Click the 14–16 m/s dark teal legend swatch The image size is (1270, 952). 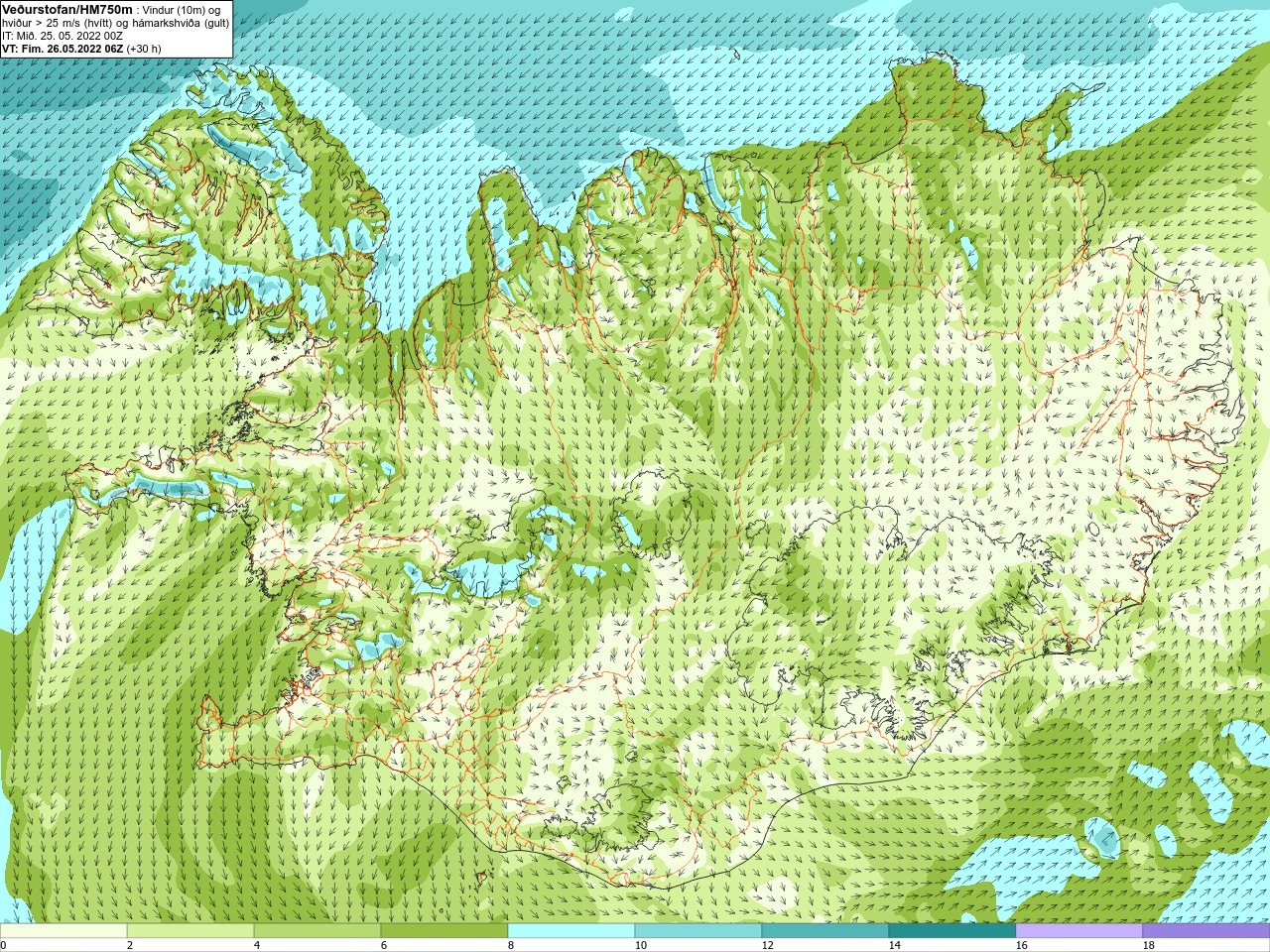tap(952, 931)
